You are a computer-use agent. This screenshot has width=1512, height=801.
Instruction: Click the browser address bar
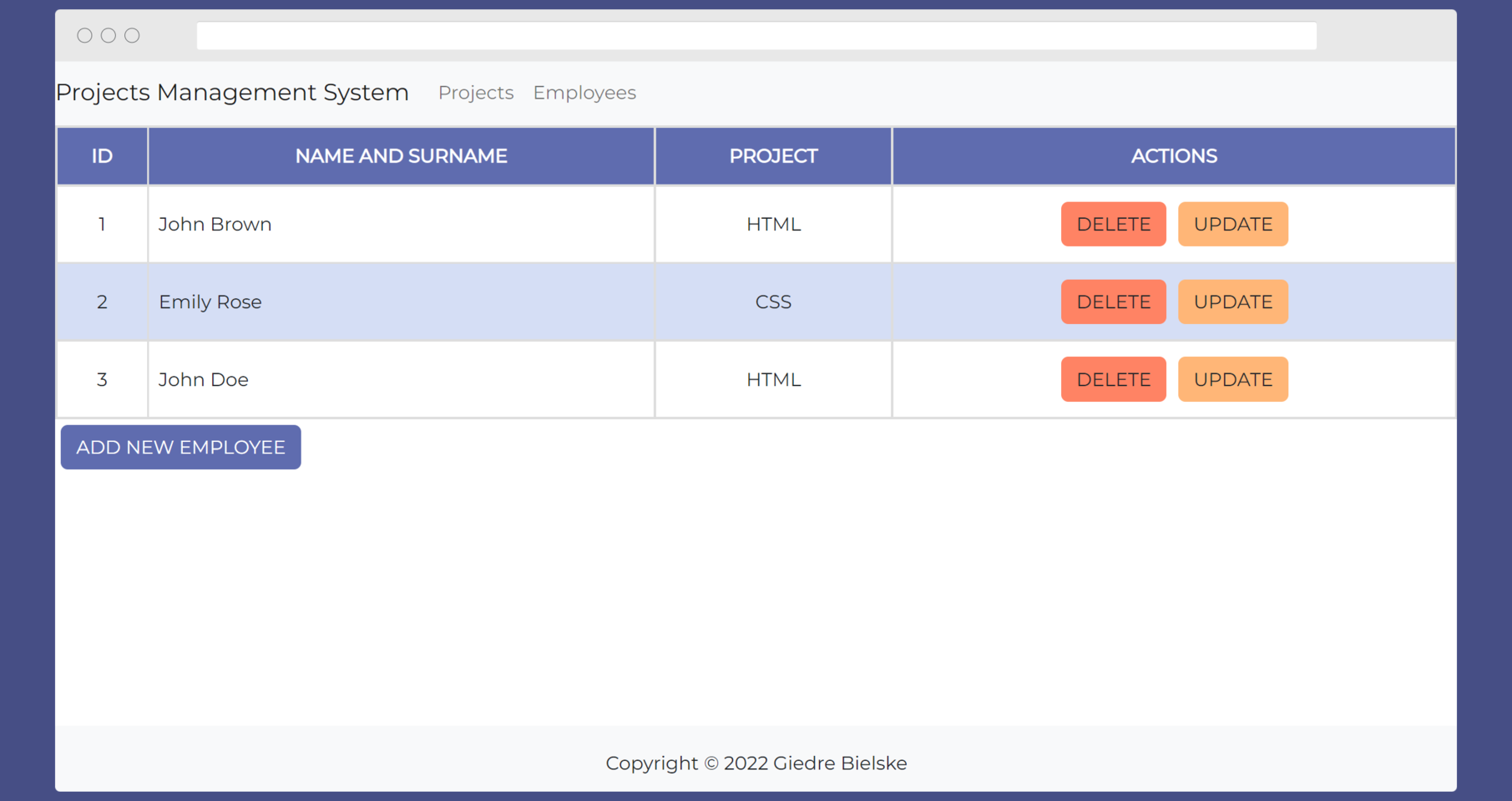756,36
